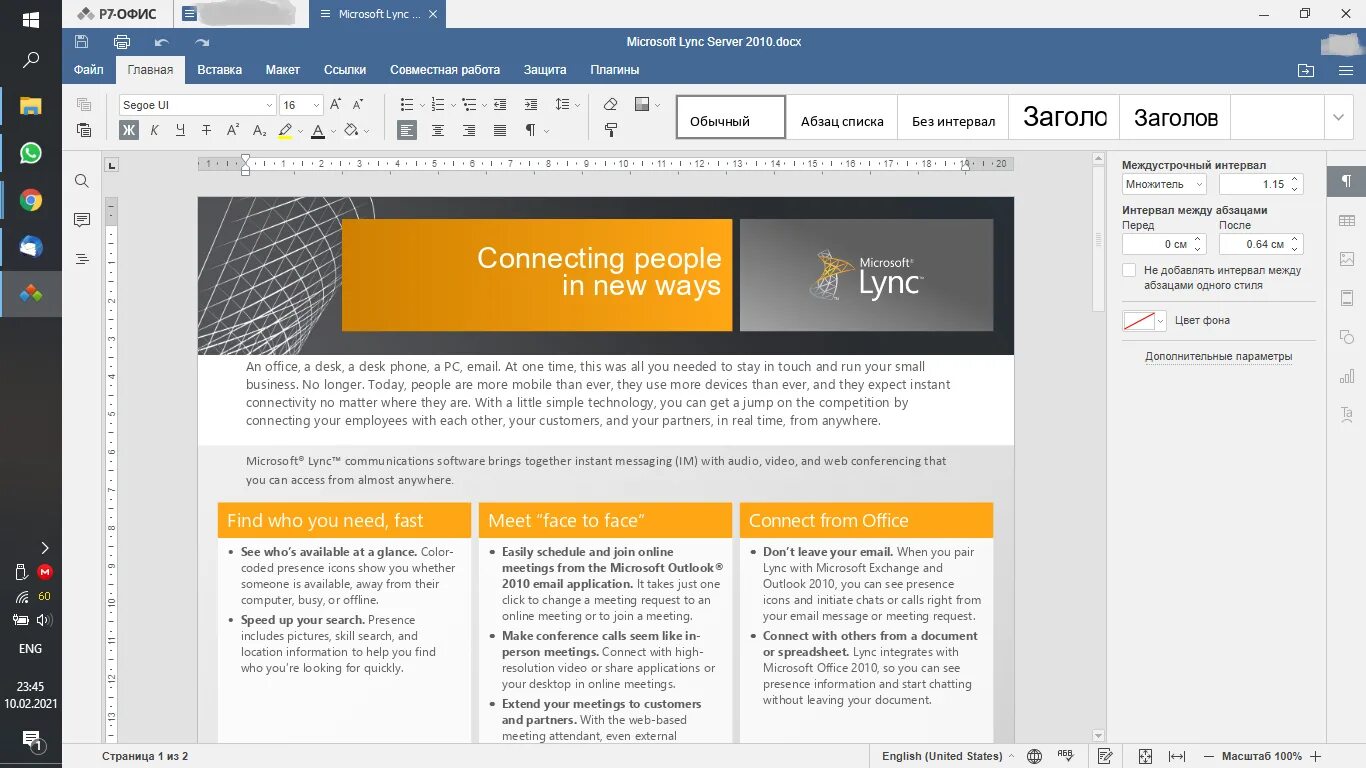Undo the last action
1366x768 pixels.
click(162, 42)
